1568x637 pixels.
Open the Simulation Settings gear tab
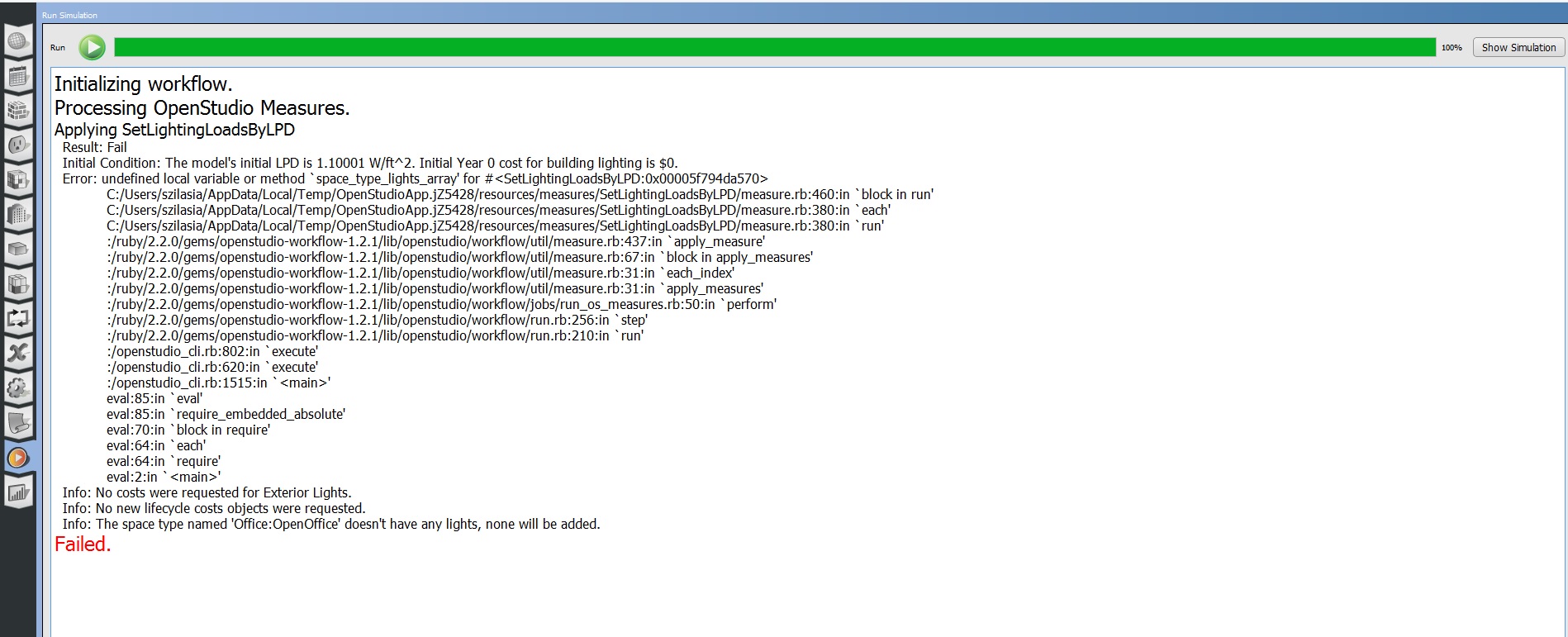click(18, 387)
